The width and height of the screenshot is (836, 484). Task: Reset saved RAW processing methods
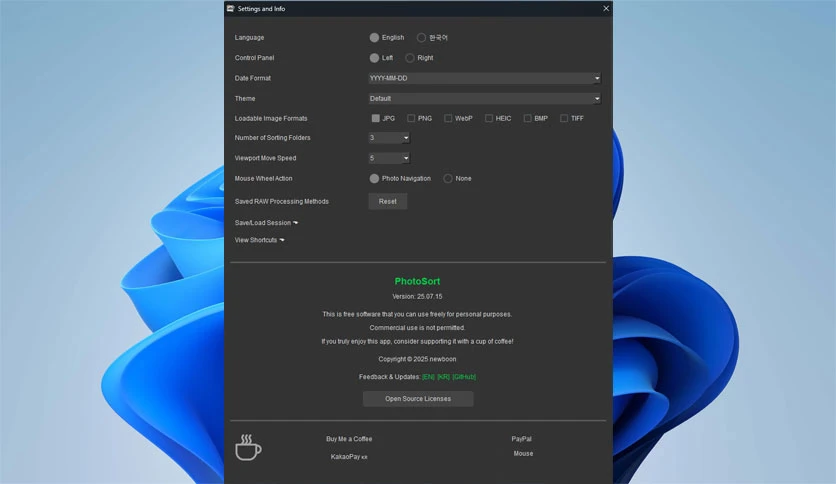click(x=388, y=201)
